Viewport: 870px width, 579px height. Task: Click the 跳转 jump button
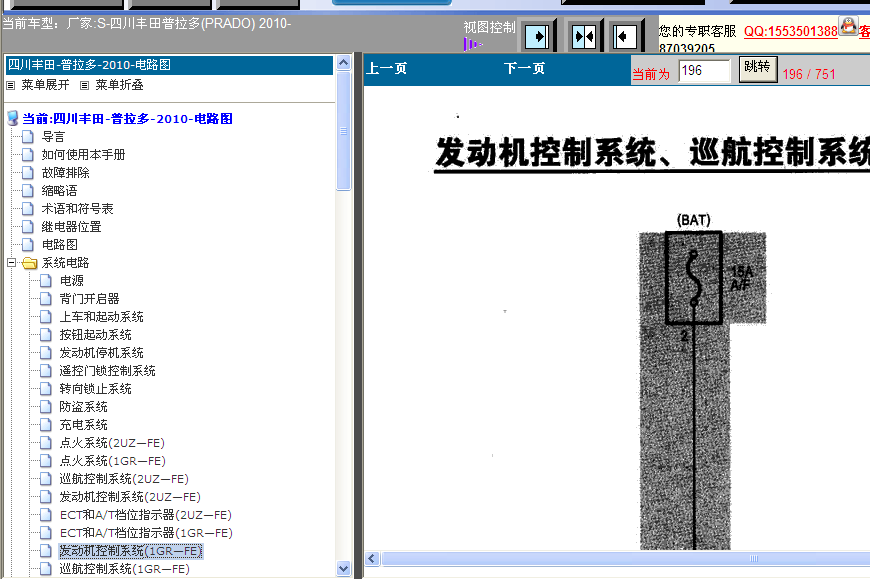point(757,69)
